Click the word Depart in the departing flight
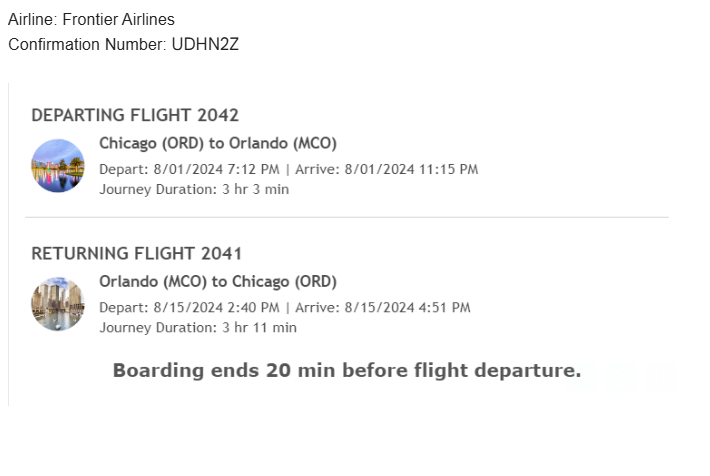Screen dimensions: 710x476 coord(122,169)
